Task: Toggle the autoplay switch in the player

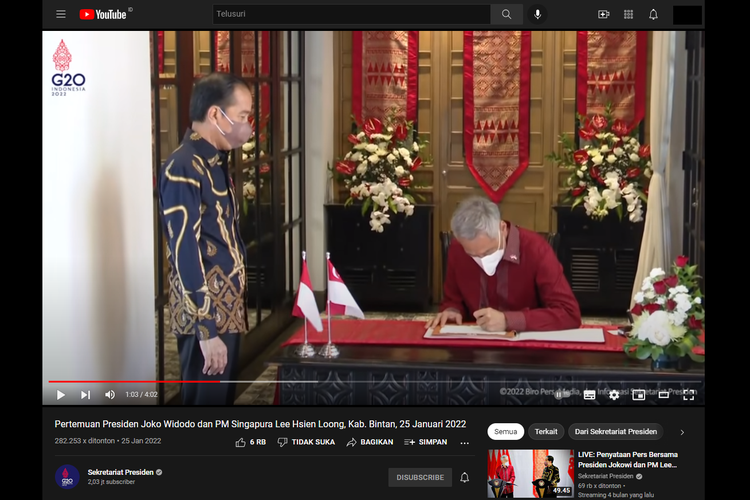Action: (562, 395)
